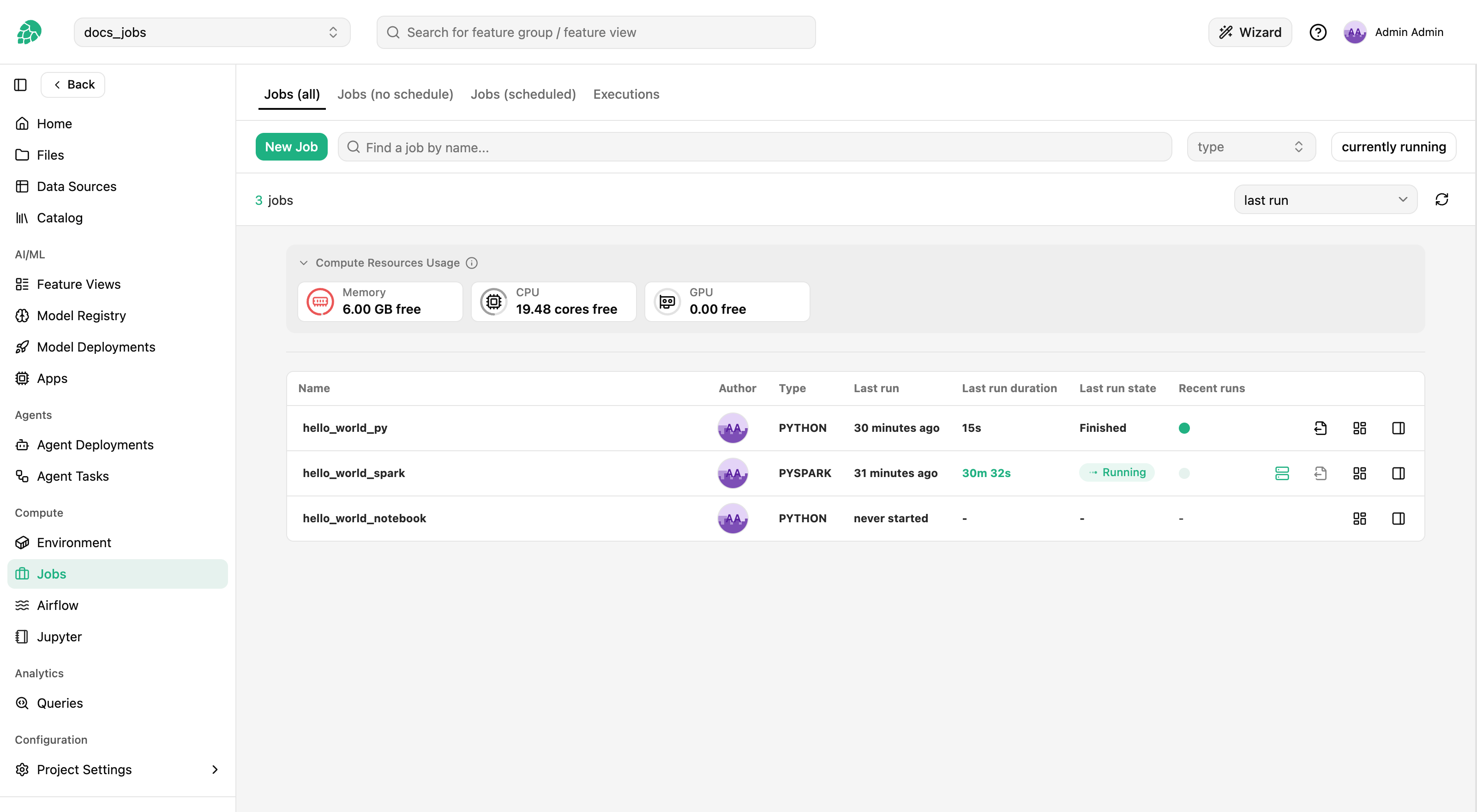Viewport: 1477px width, 812px height.
Task: Open overview grid icon for hello_world_spark
Action: click(1359, 473)
